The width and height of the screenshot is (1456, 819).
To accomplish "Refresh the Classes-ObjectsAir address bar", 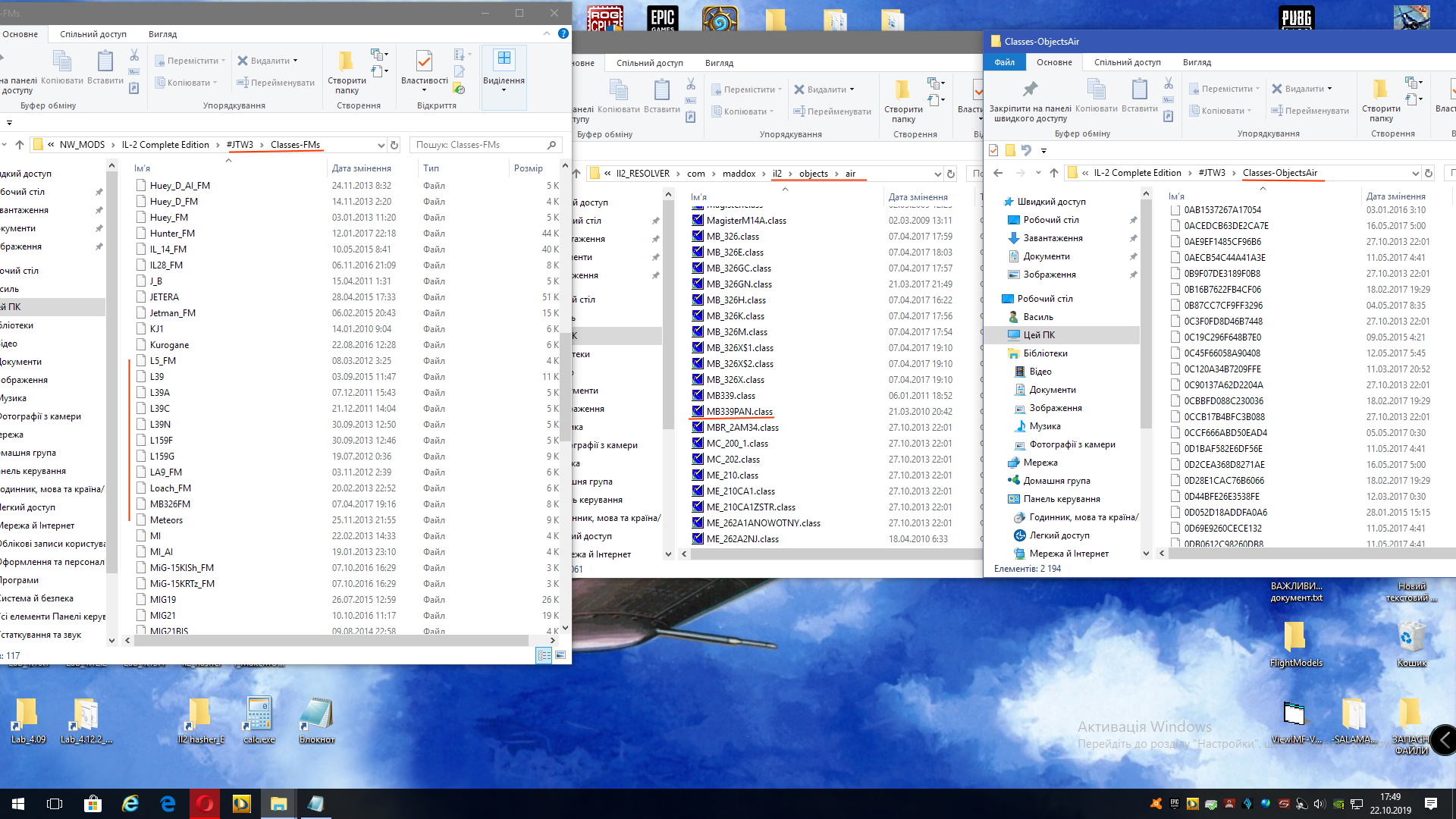I will pyautogui.click(x=1429, y=173).
